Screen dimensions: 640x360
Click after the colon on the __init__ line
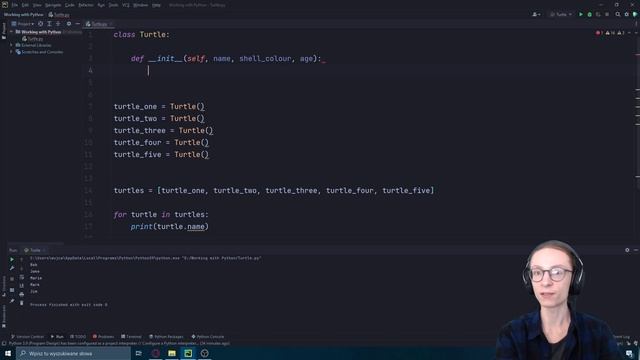tap(322, 59)
